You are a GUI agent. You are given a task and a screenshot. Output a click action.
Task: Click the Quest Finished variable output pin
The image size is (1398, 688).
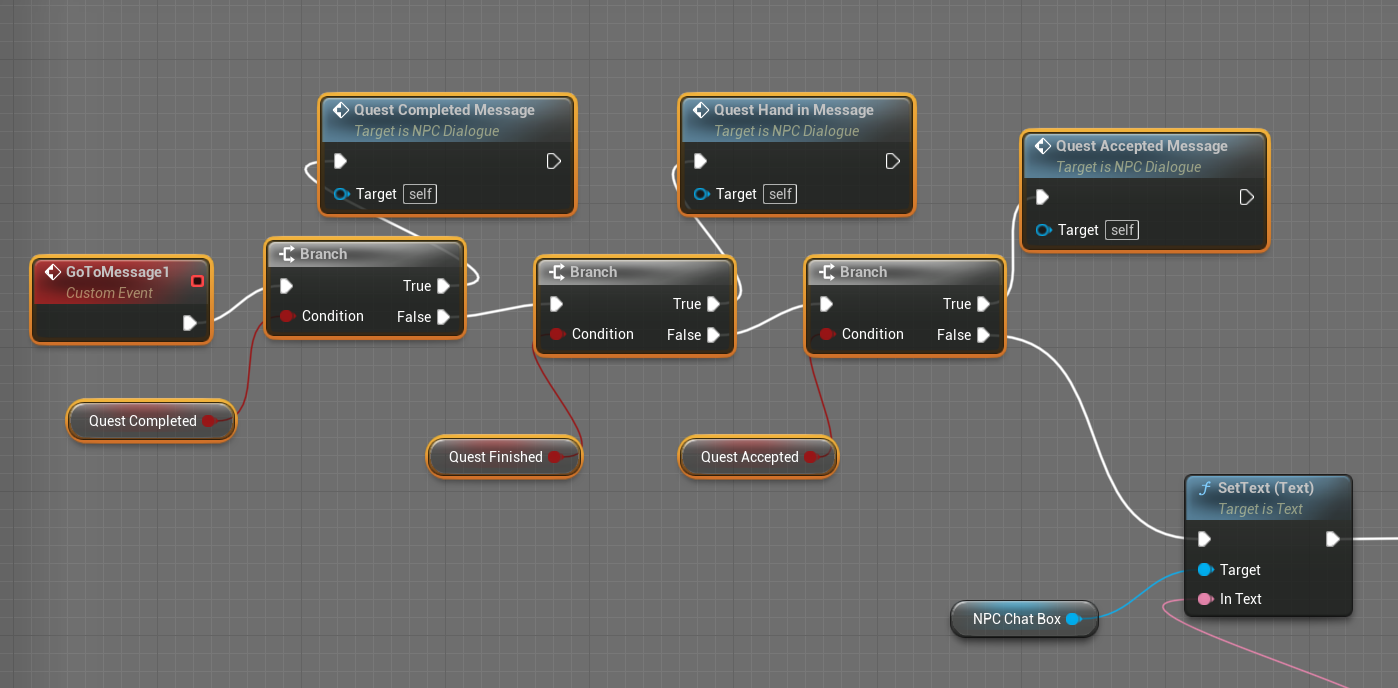pos(556,457)
